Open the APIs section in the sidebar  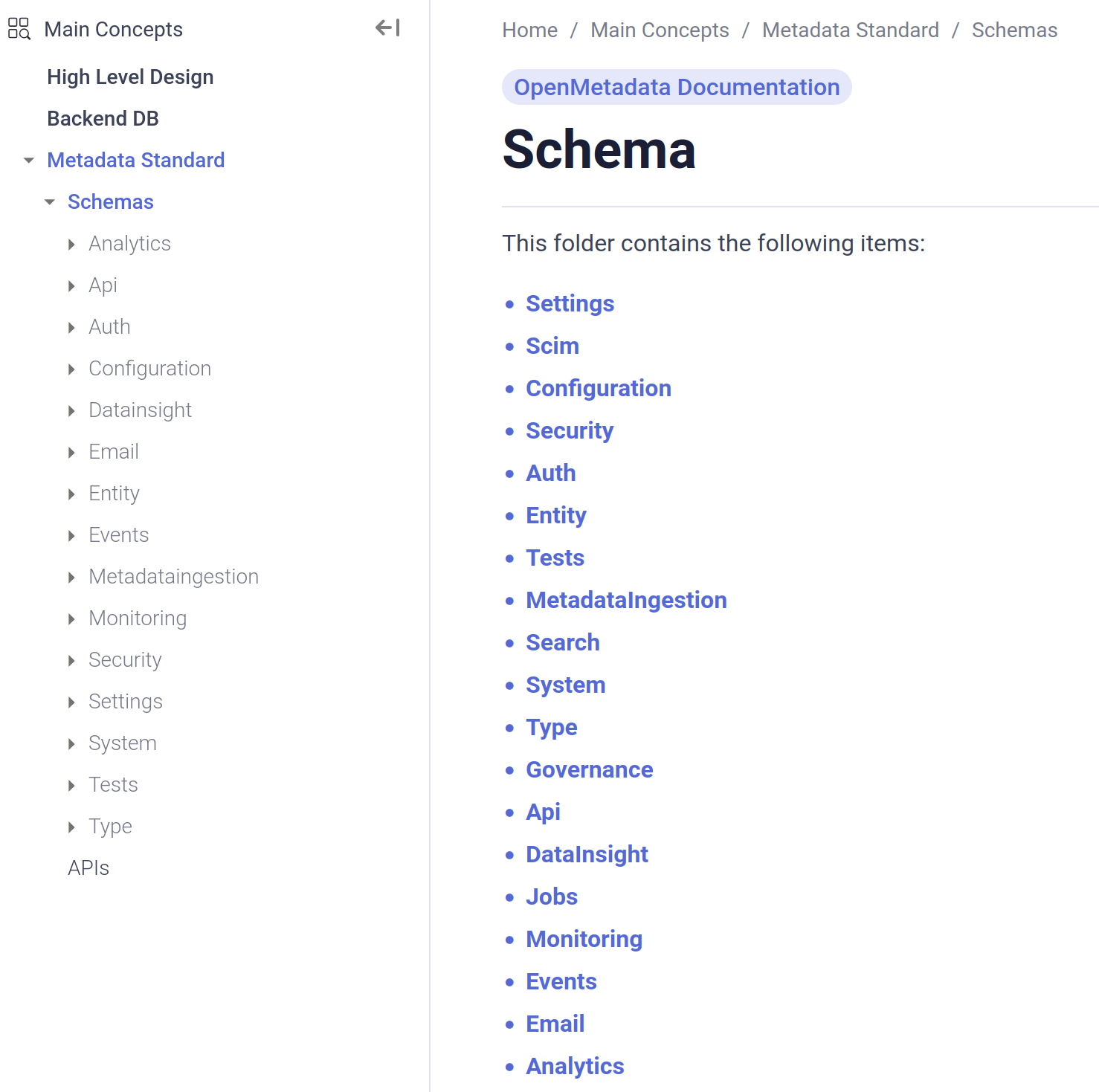[88, 867]
